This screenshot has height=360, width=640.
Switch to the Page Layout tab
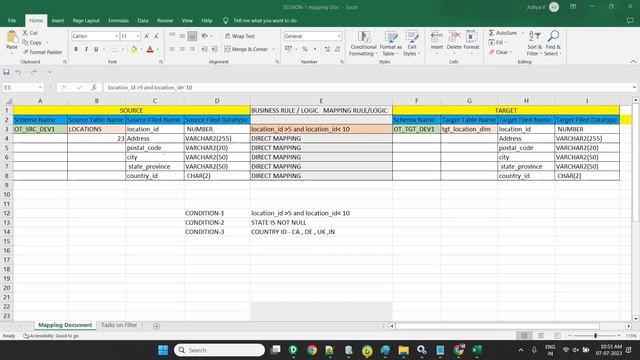pyautogui.click(x=86, y=20)
